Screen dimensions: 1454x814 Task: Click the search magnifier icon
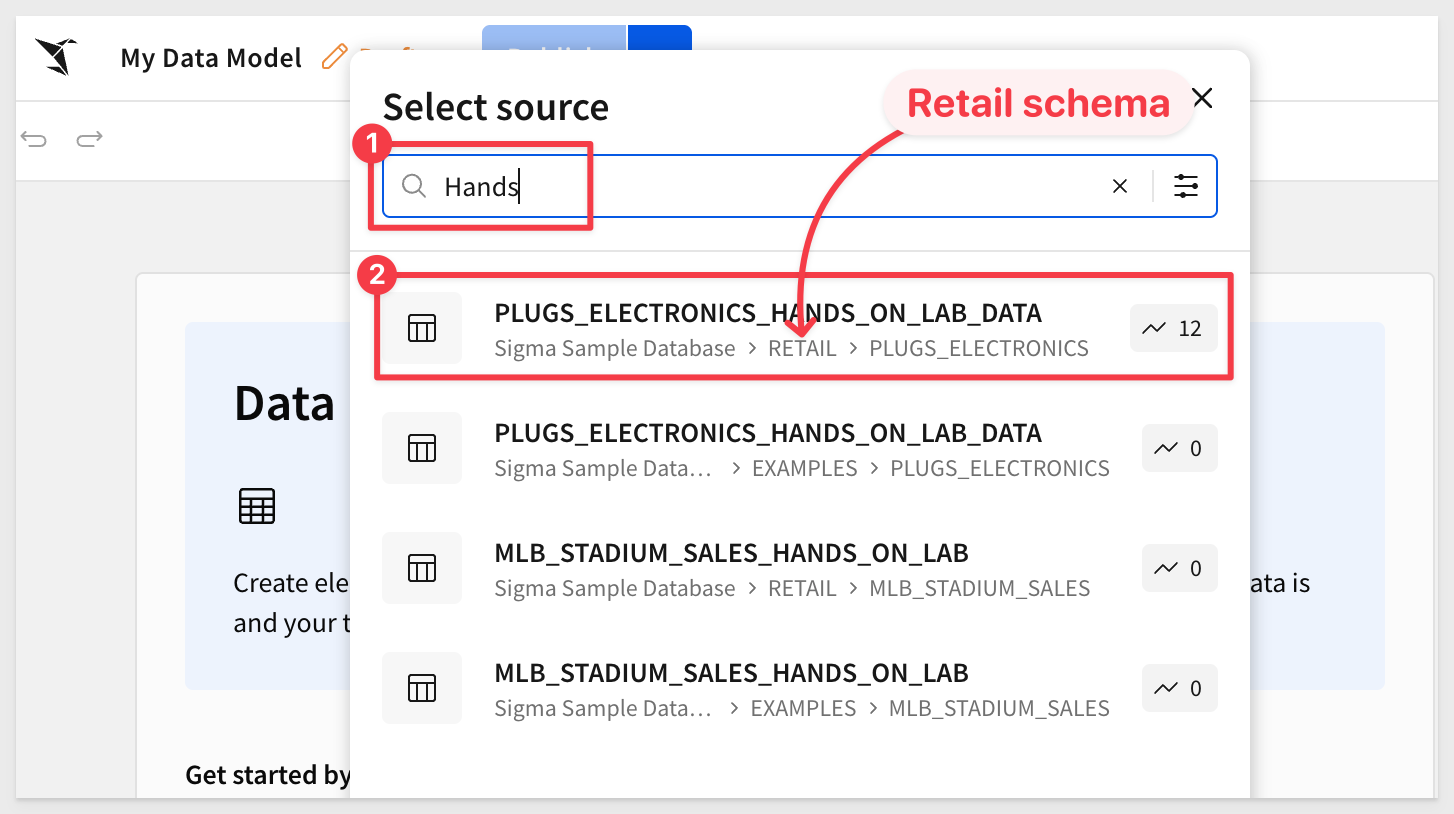click(x=414, y=186)
